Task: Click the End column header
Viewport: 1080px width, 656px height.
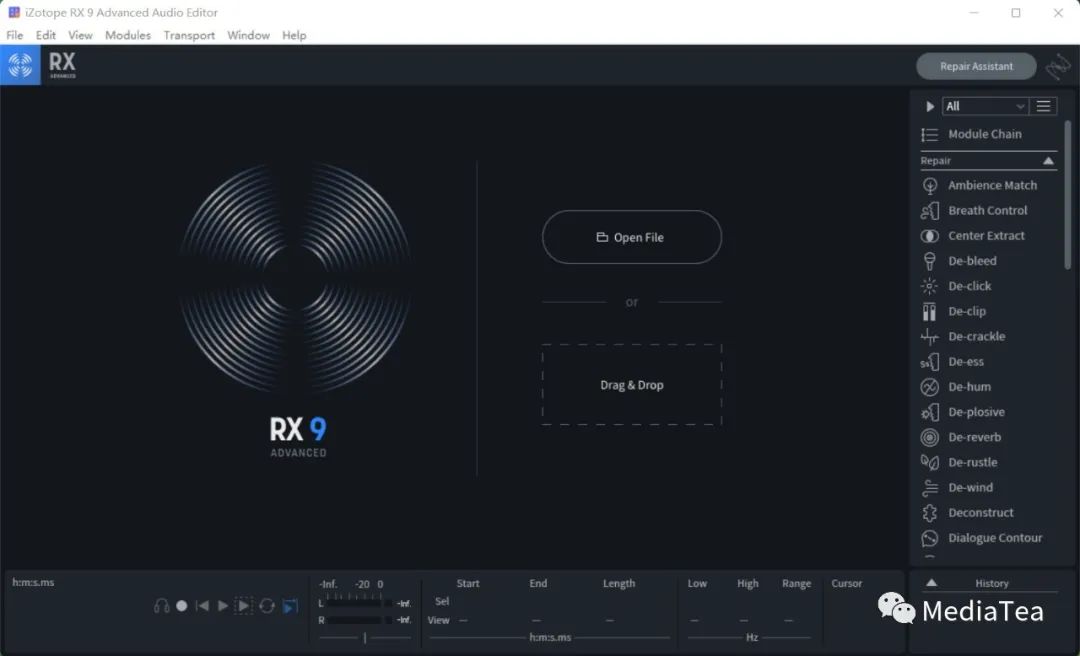Action: click(x=539, y=584)
